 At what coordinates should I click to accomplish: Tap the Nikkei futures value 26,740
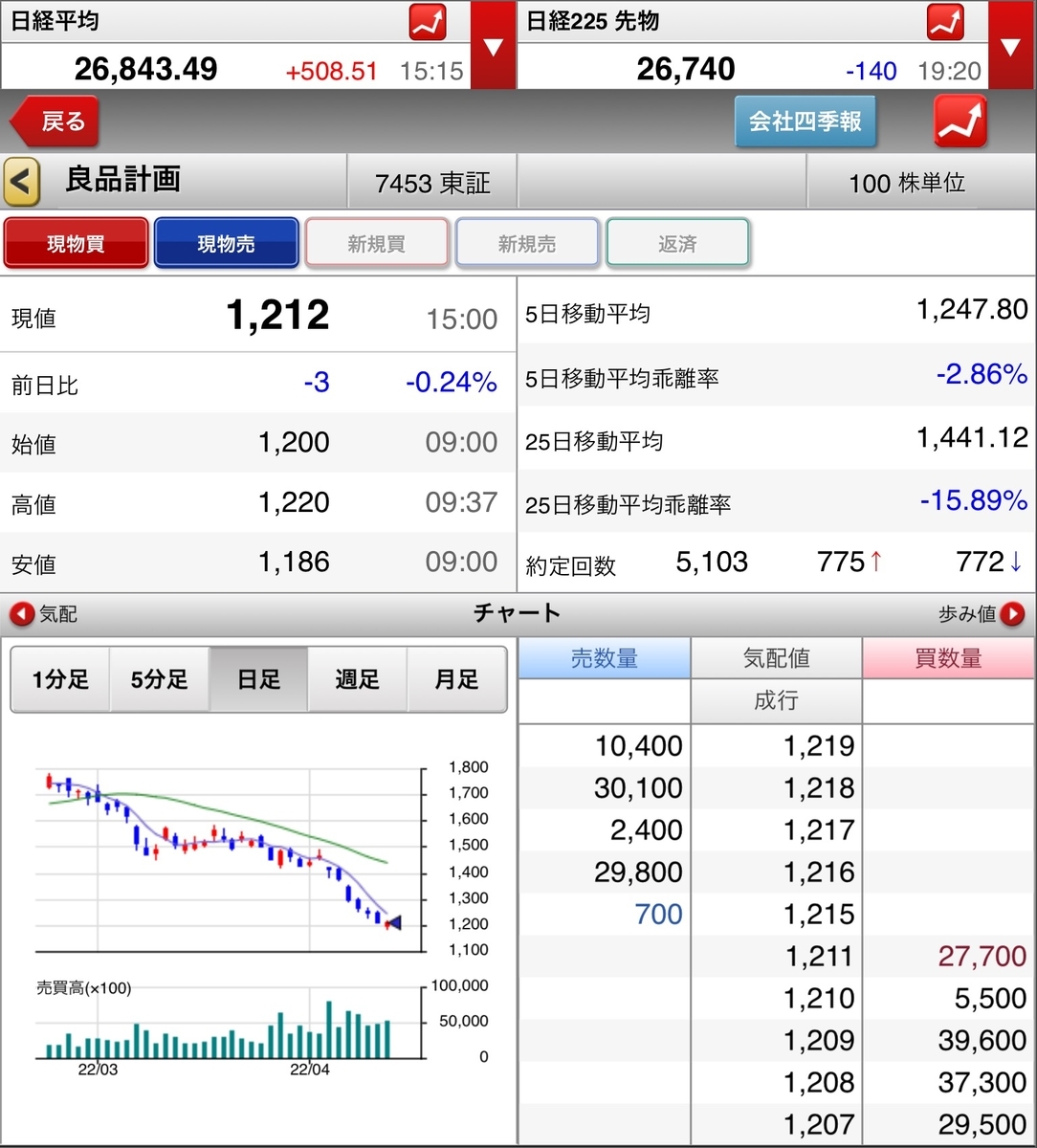(x=686, y=69)
